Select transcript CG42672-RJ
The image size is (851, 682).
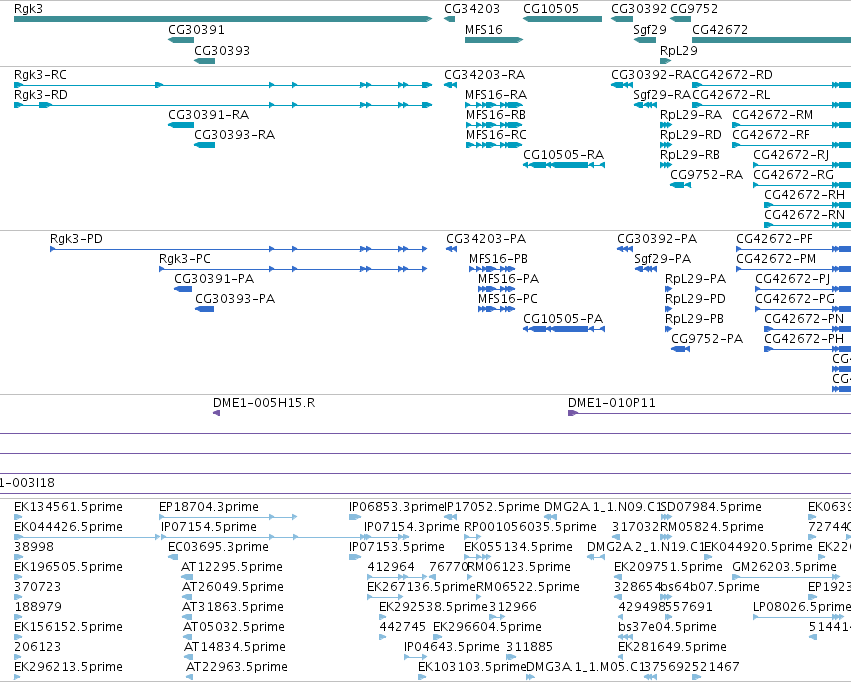click(802, 165)
